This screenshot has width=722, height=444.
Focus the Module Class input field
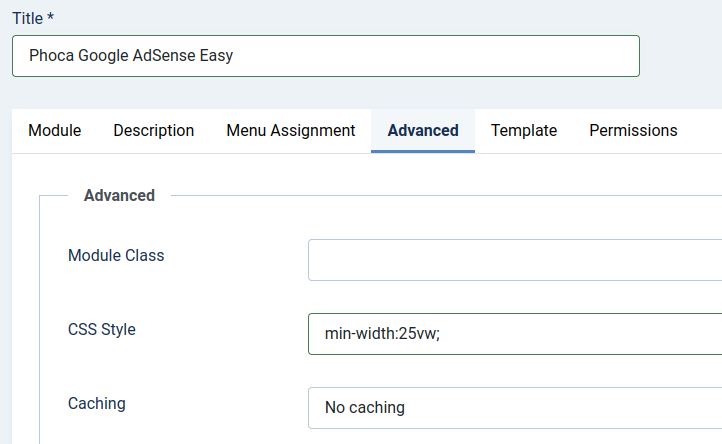pyautogui.click(x=515, y=260)
